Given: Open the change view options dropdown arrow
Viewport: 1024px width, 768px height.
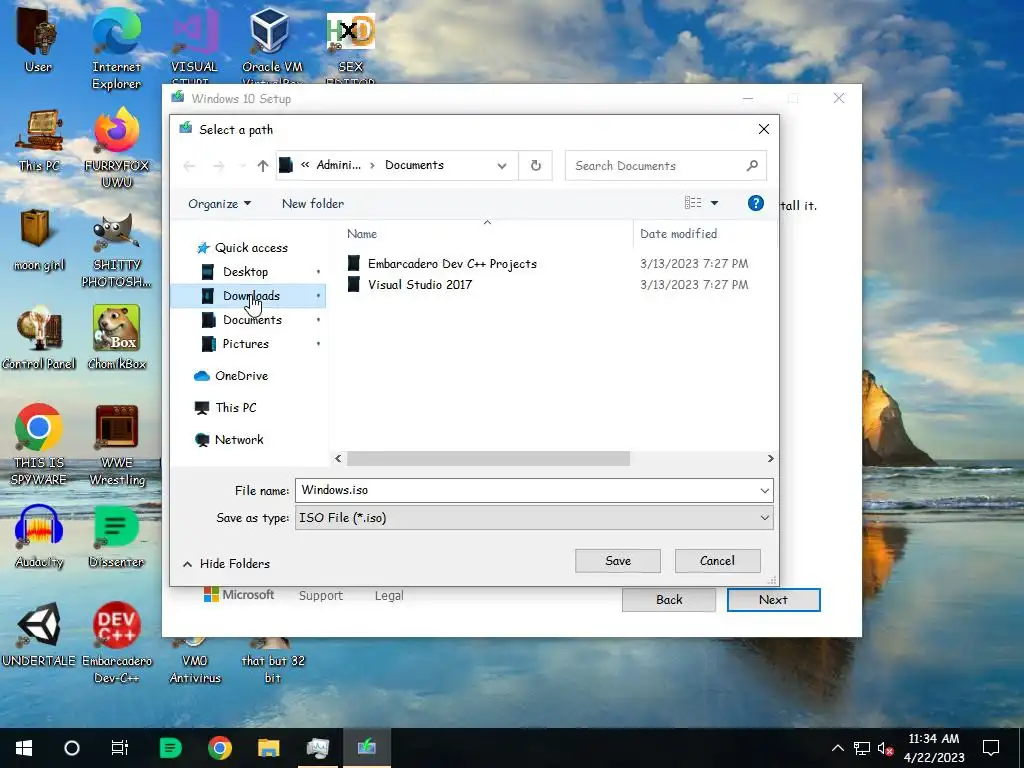Looking at the screenshot, I should coord(714,203).
